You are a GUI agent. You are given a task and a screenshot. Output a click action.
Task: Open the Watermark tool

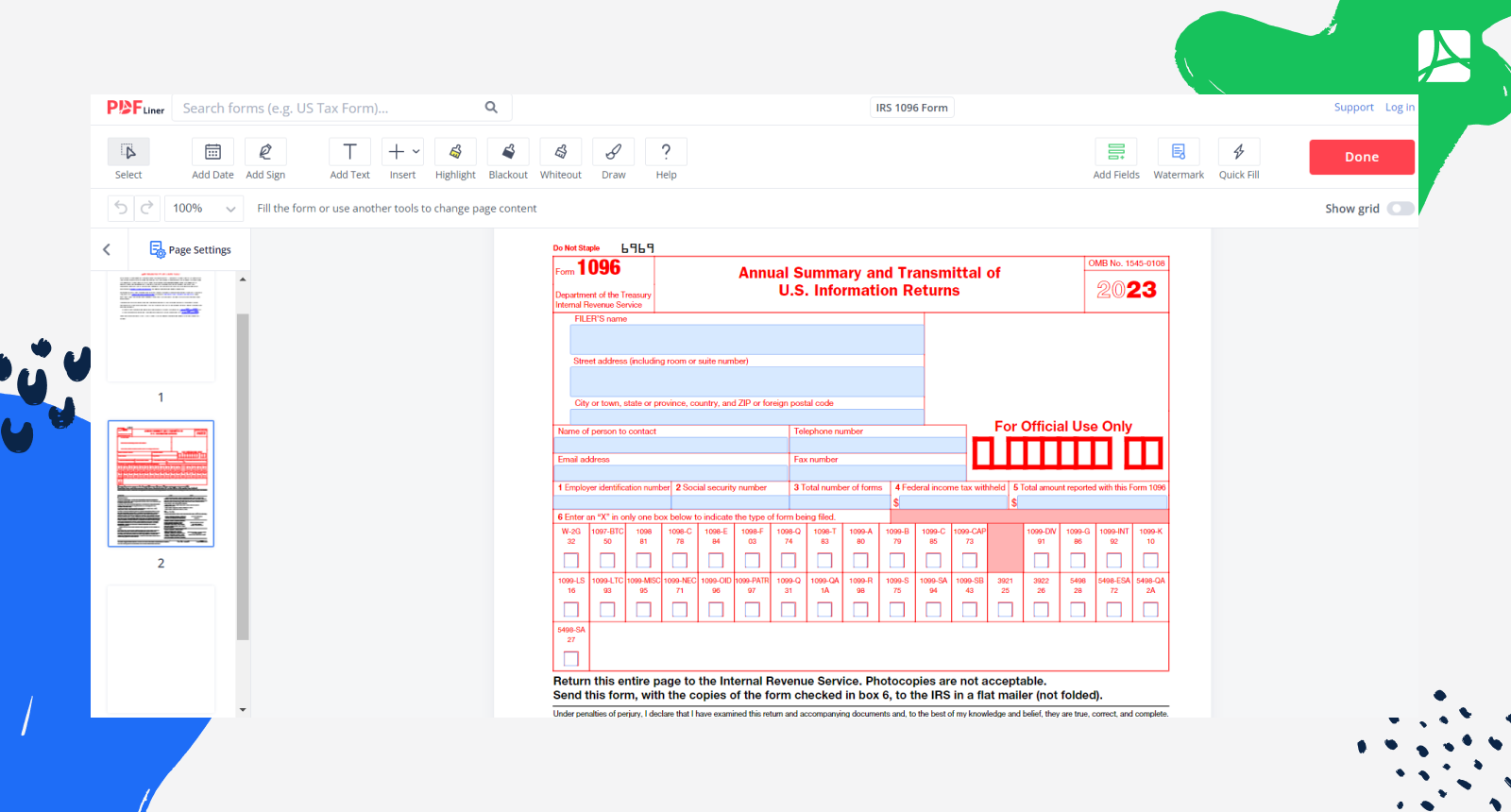pyautogui.click(x=1178, y=152)
